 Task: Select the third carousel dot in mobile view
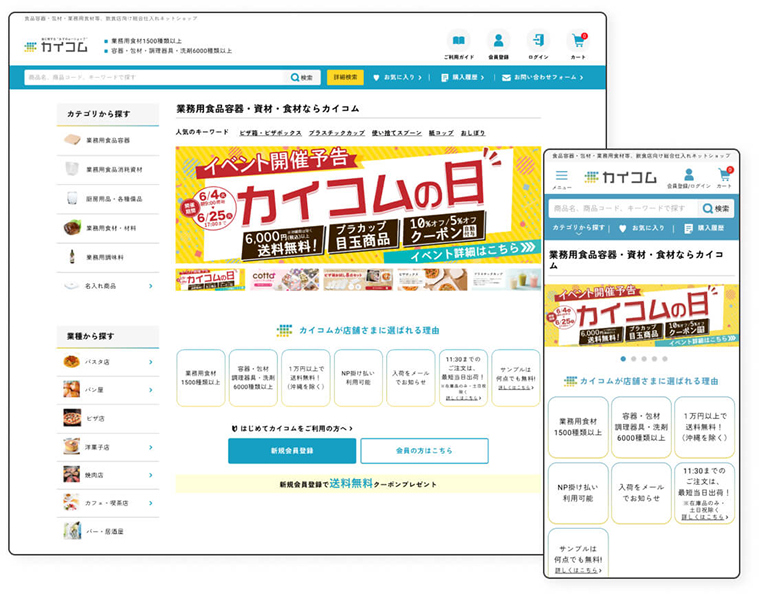point(644,359)
